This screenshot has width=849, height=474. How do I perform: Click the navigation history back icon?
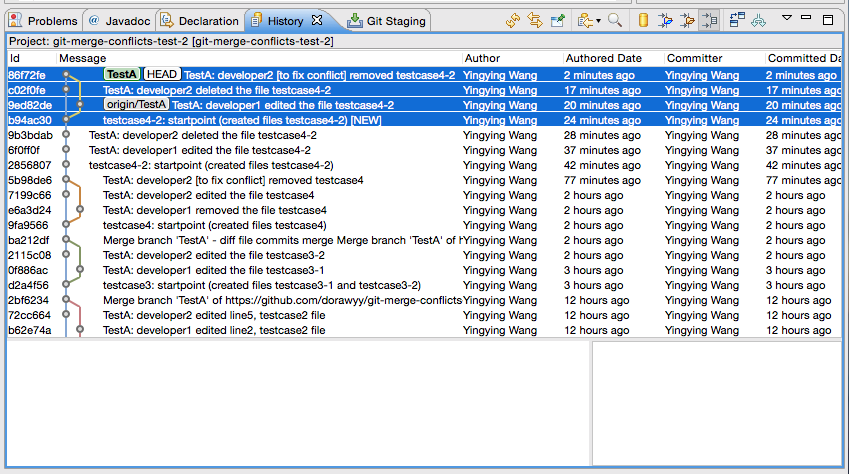coord(584,21)
